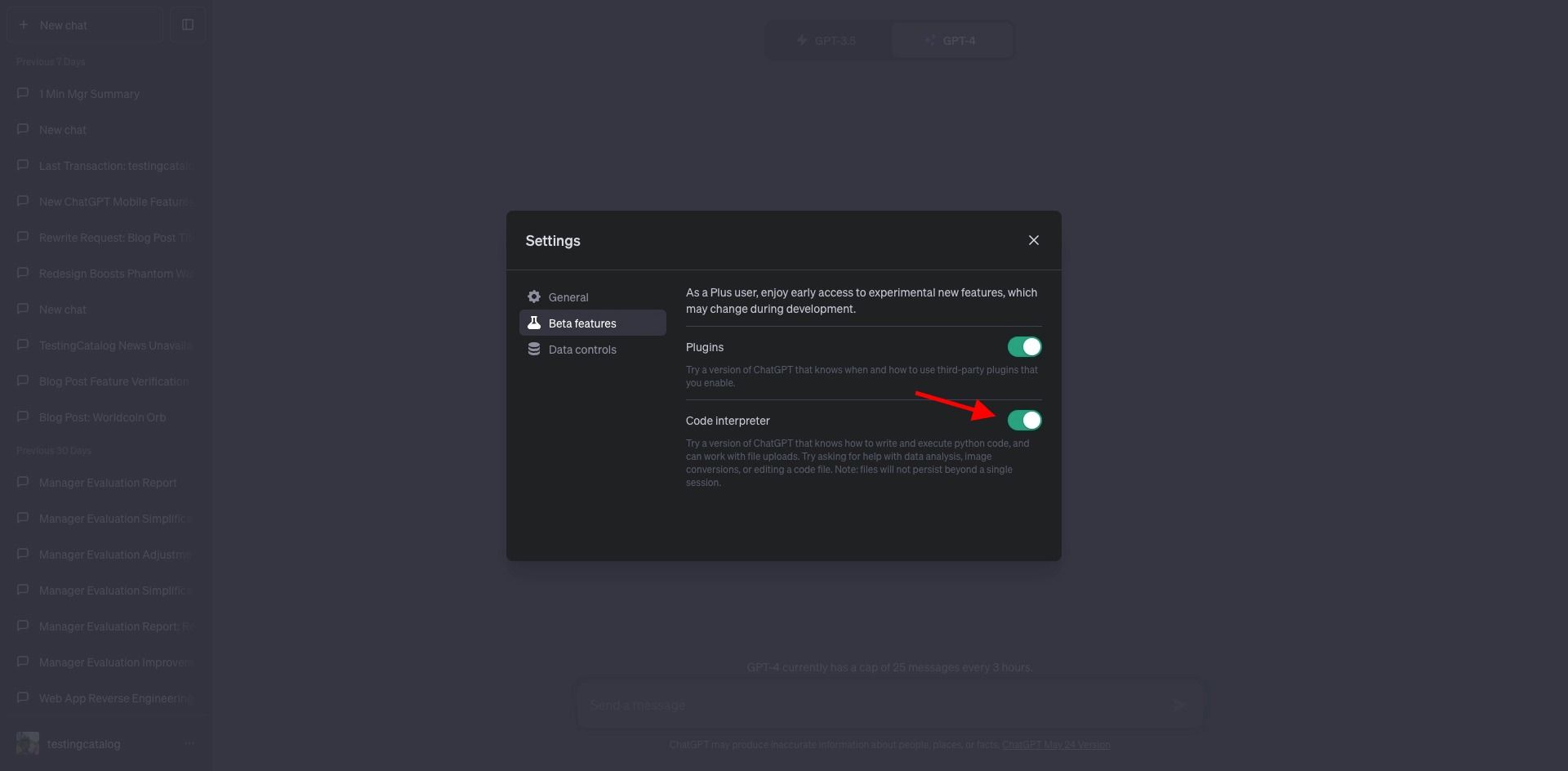Open the 'New ChatGPT Mobile Features' chat
Viewport: 1568px width, 771px height.
point(106,202)
